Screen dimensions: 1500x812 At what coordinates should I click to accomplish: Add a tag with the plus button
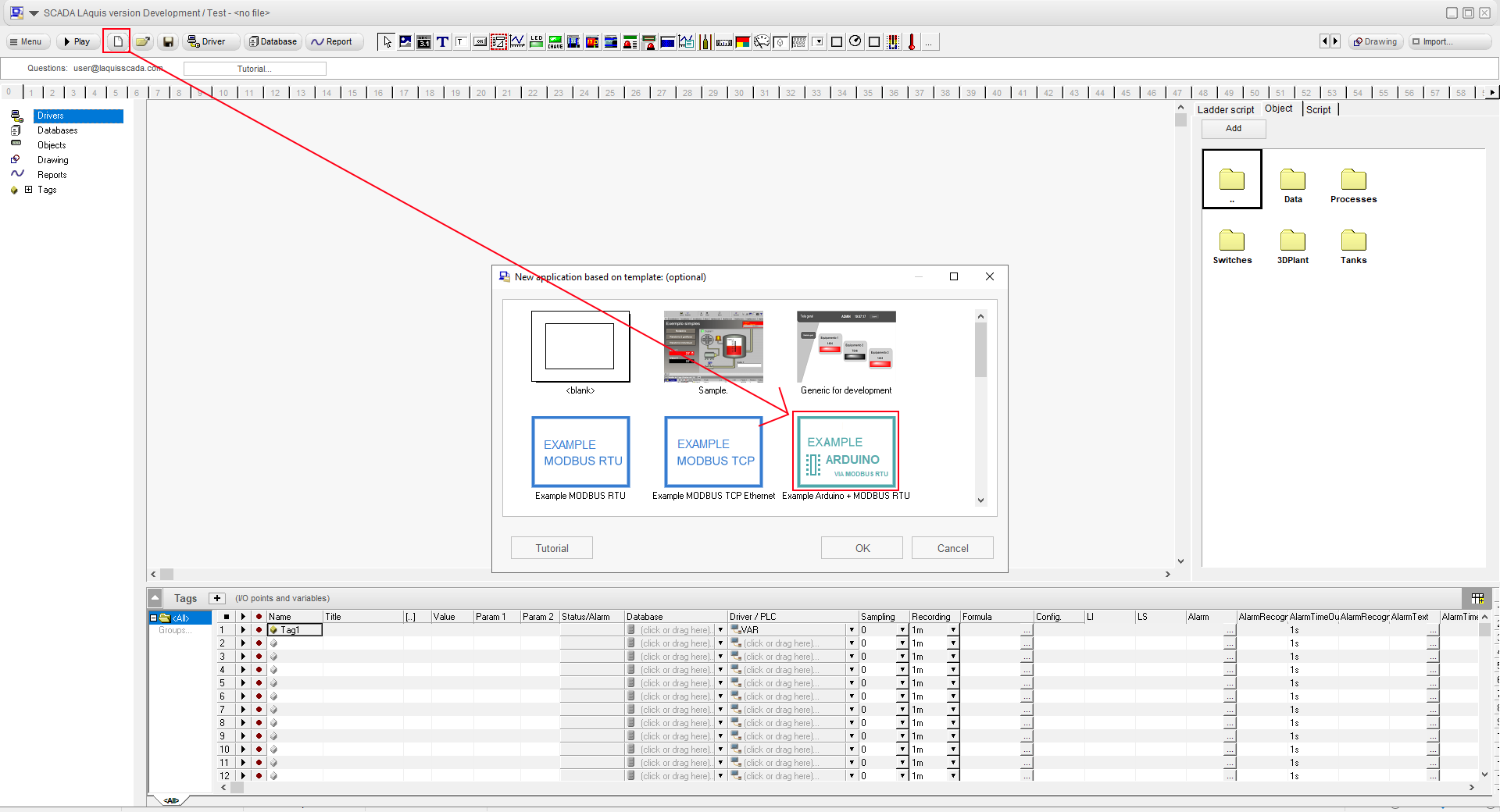[217, 598]
